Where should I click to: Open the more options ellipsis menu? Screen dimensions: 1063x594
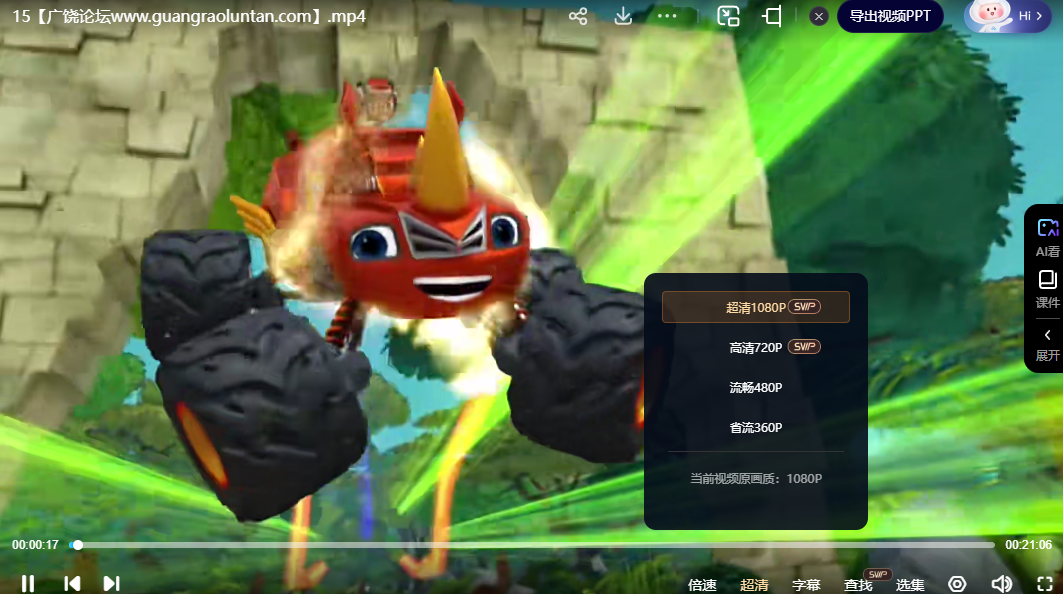point(667,16)
